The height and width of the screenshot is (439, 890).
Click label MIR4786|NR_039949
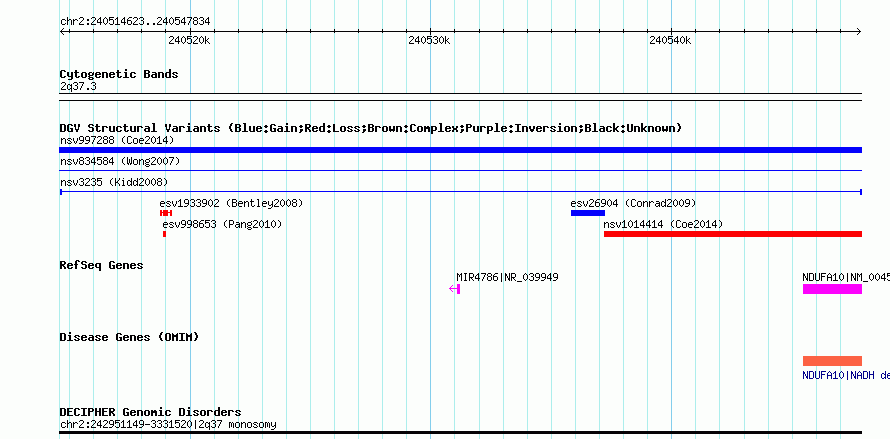click(507, 277)
